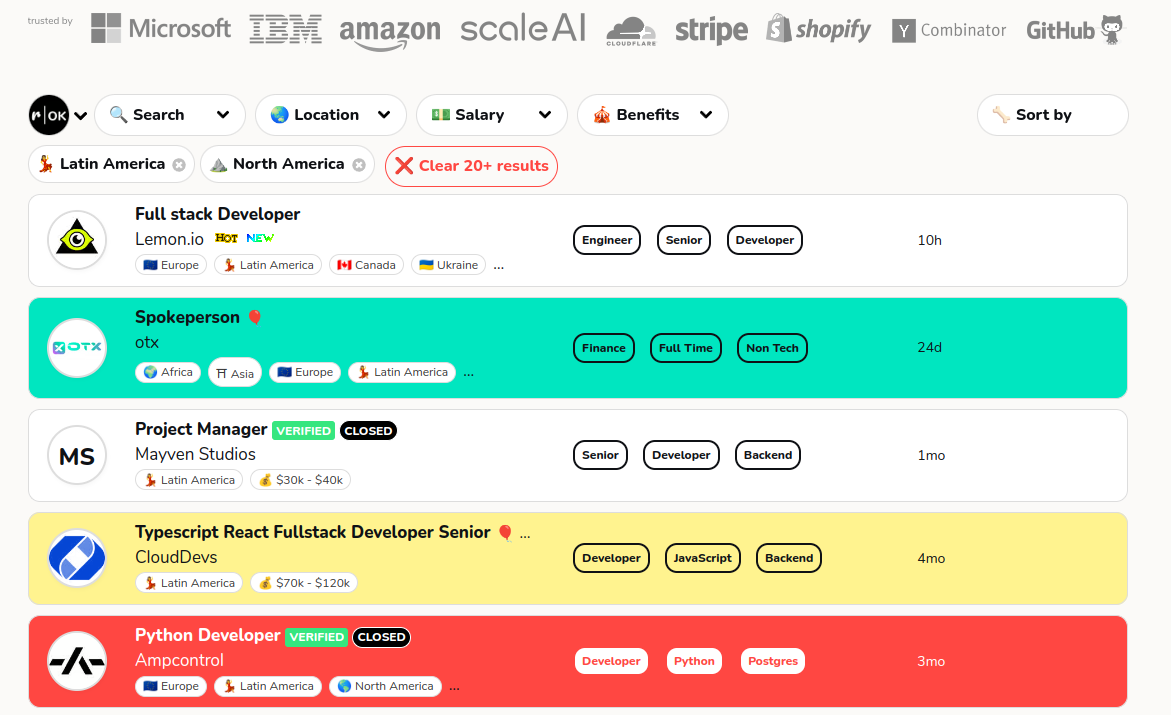Click the Asia location chip
Image resolution: width=1171 pixels, height=715 pixels.
(x=235, y=373)
